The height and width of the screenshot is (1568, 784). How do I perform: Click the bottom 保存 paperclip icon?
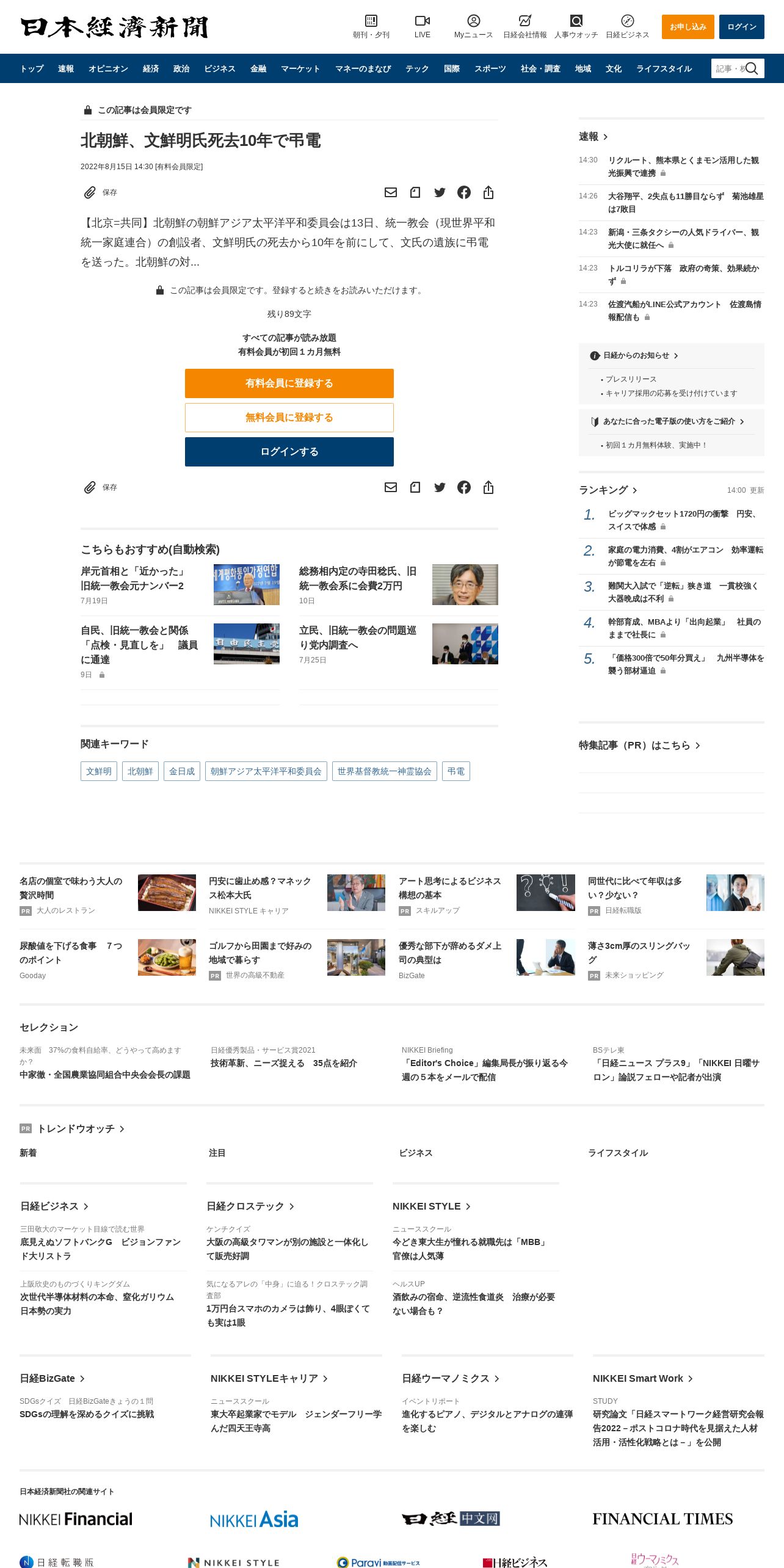(x=90, y=487)
